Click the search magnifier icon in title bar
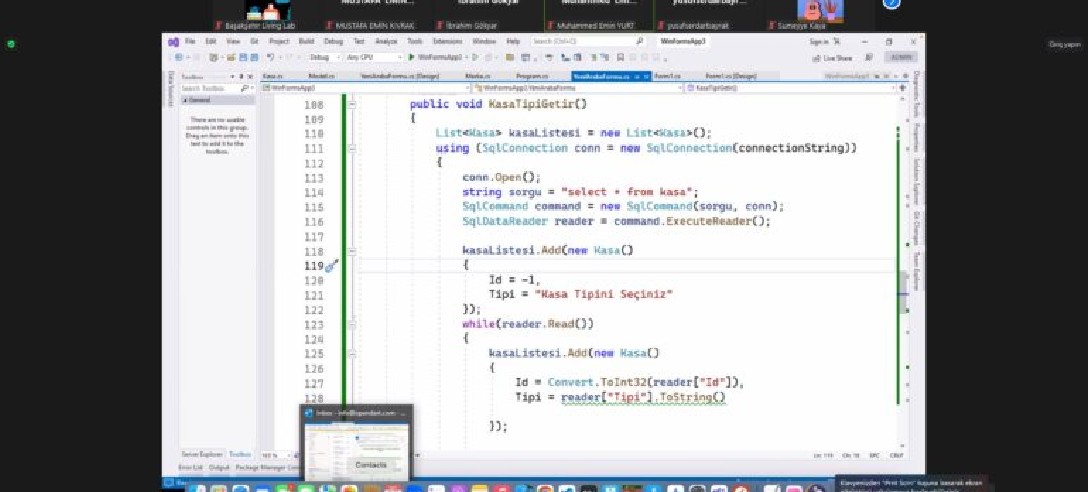Image resolution: width=1088 pixels, height=492 pixels. (640, 42)
